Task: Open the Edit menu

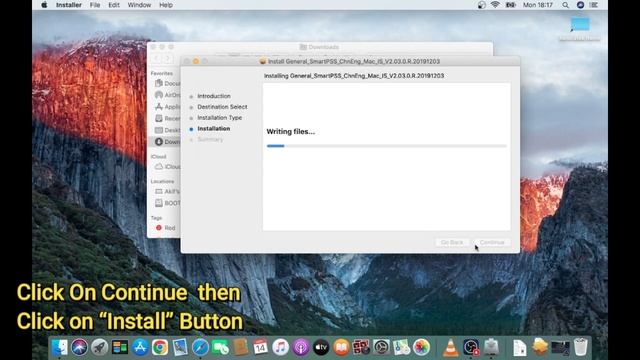Action: pos(114,5)
